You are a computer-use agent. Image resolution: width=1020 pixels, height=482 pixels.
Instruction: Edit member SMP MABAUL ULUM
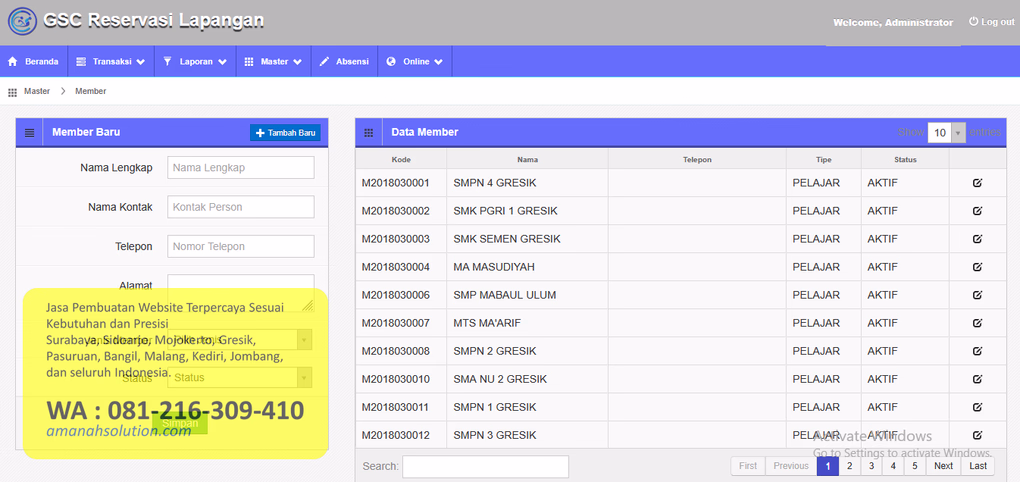click(977, 295)
